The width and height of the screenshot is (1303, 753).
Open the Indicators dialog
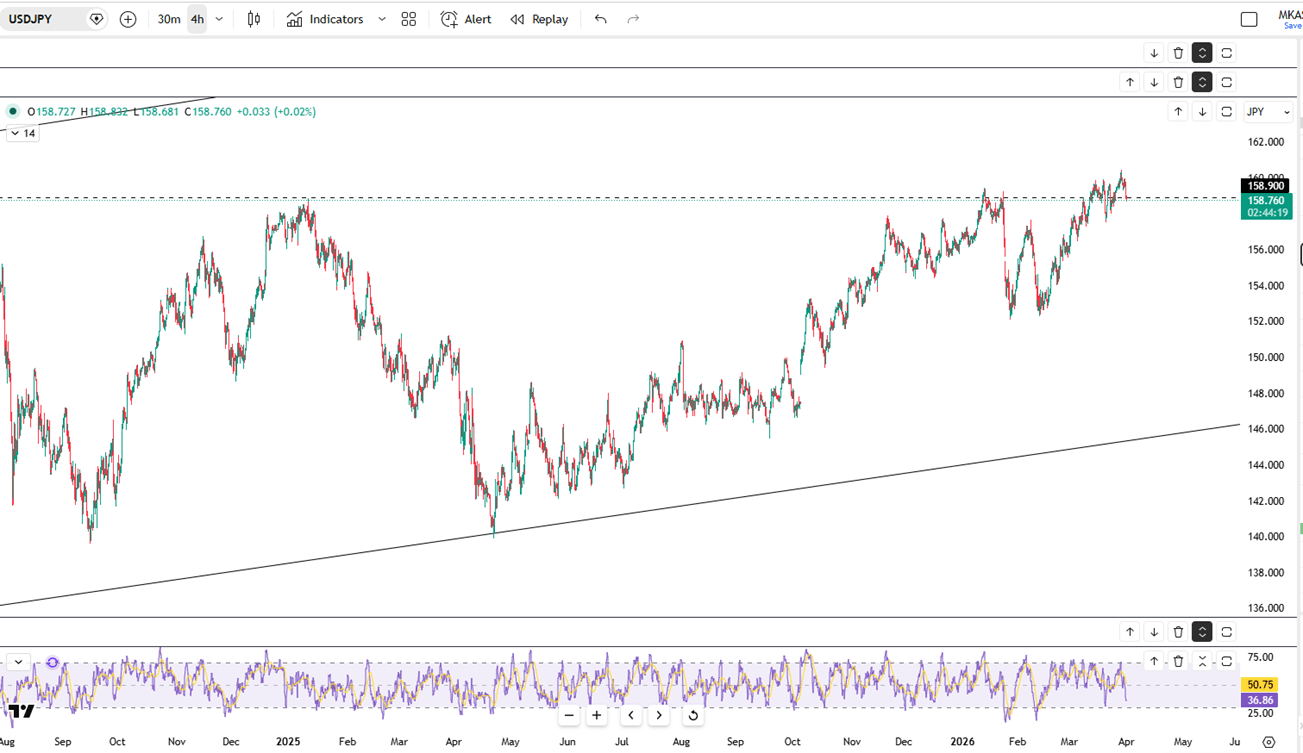coord(325,19)
